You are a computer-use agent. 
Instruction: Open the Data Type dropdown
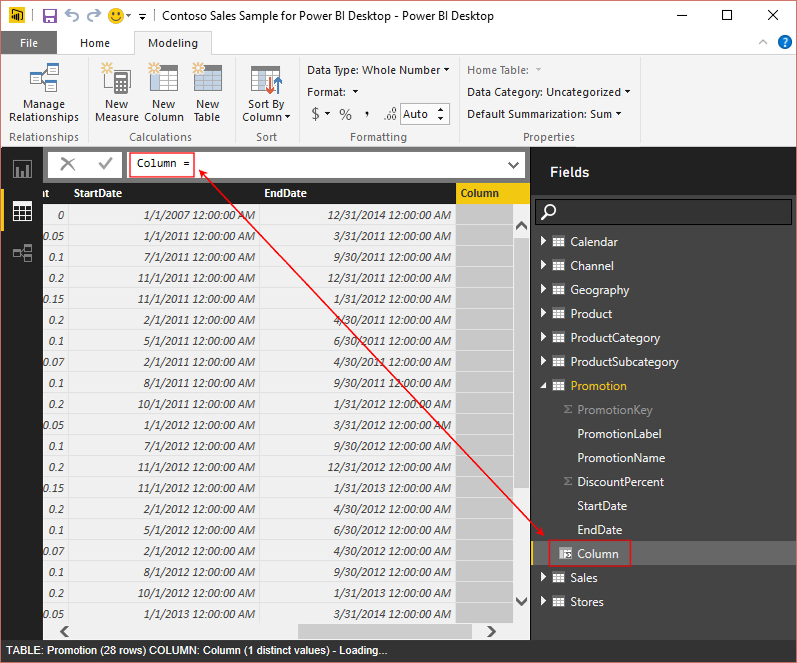pyautogui.click(x=378, y=70)
